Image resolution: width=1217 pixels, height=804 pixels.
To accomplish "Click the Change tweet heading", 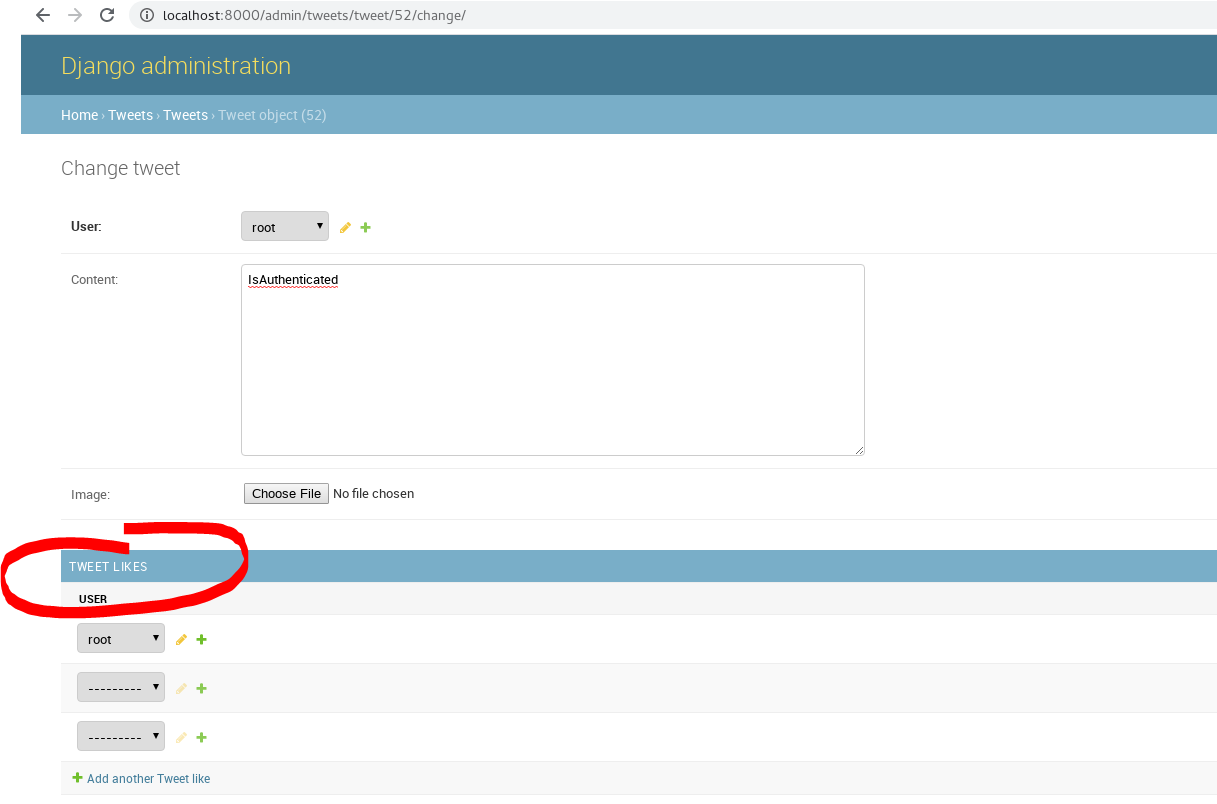I will coord(121,168).
